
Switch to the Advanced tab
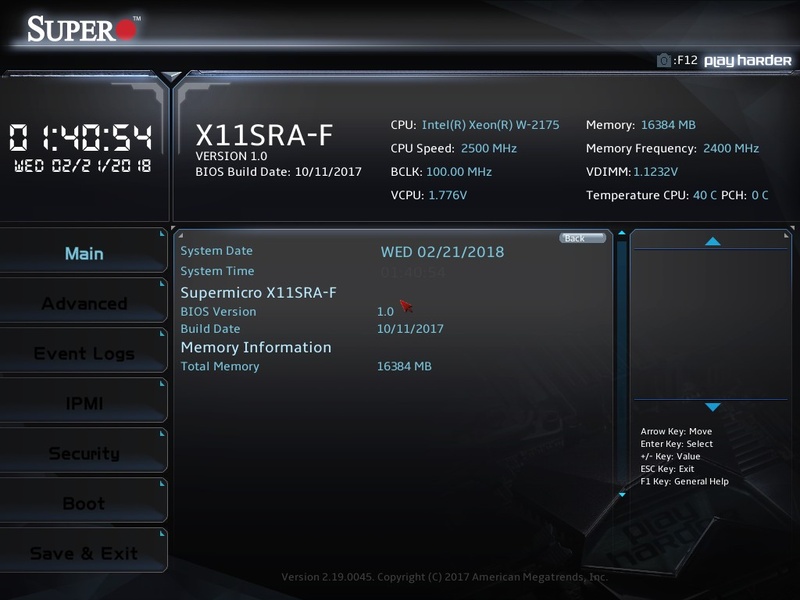pyautogui.click(x=84, y=303)
